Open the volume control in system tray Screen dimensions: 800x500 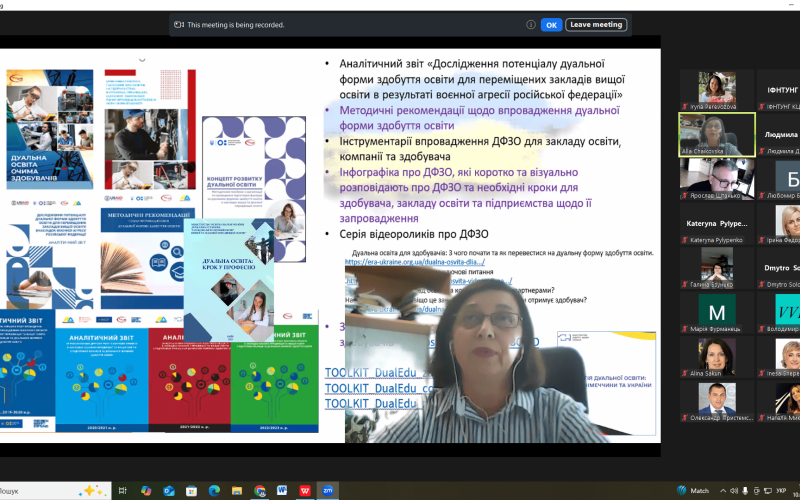click(734, 491)
